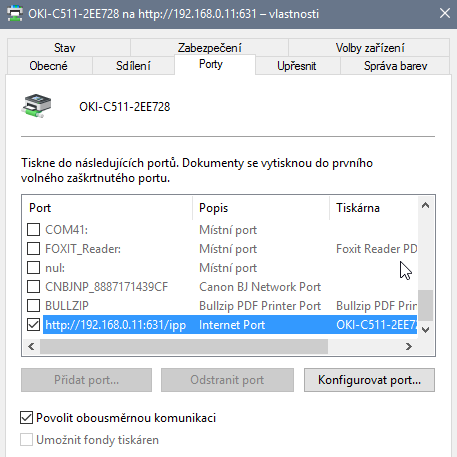Select the CNBJNP_8887171439CF port entry
This screenshot has height=457, width=457.
click(106, 287)
